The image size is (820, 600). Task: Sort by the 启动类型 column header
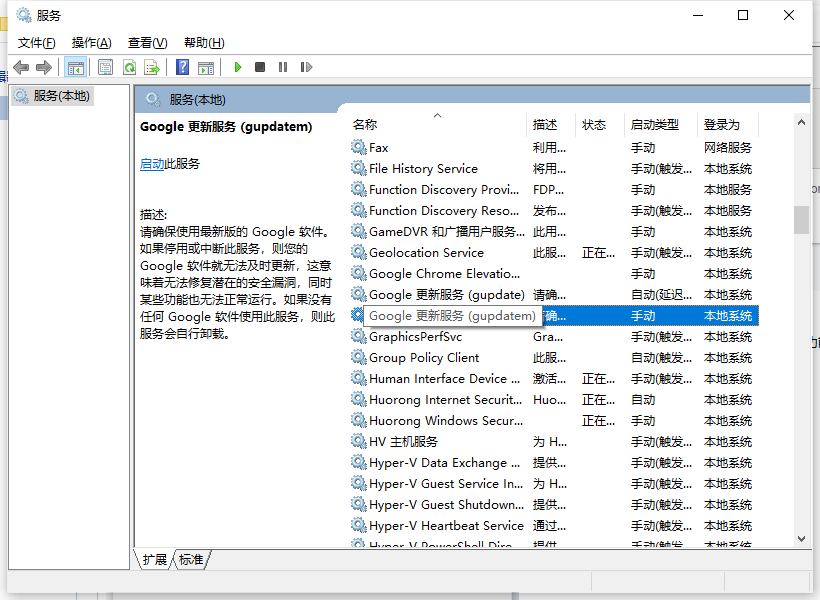[x=660, y=124]
